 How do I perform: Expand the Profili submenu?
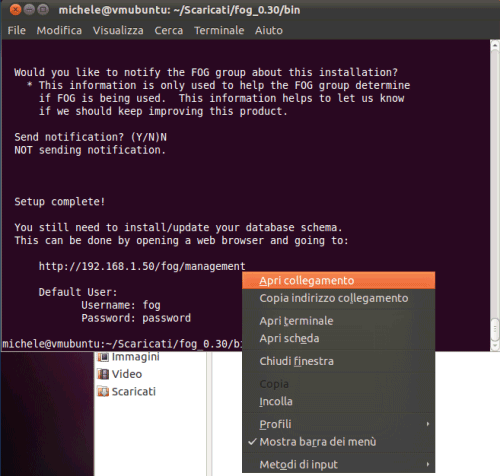(x=338, y=424)
